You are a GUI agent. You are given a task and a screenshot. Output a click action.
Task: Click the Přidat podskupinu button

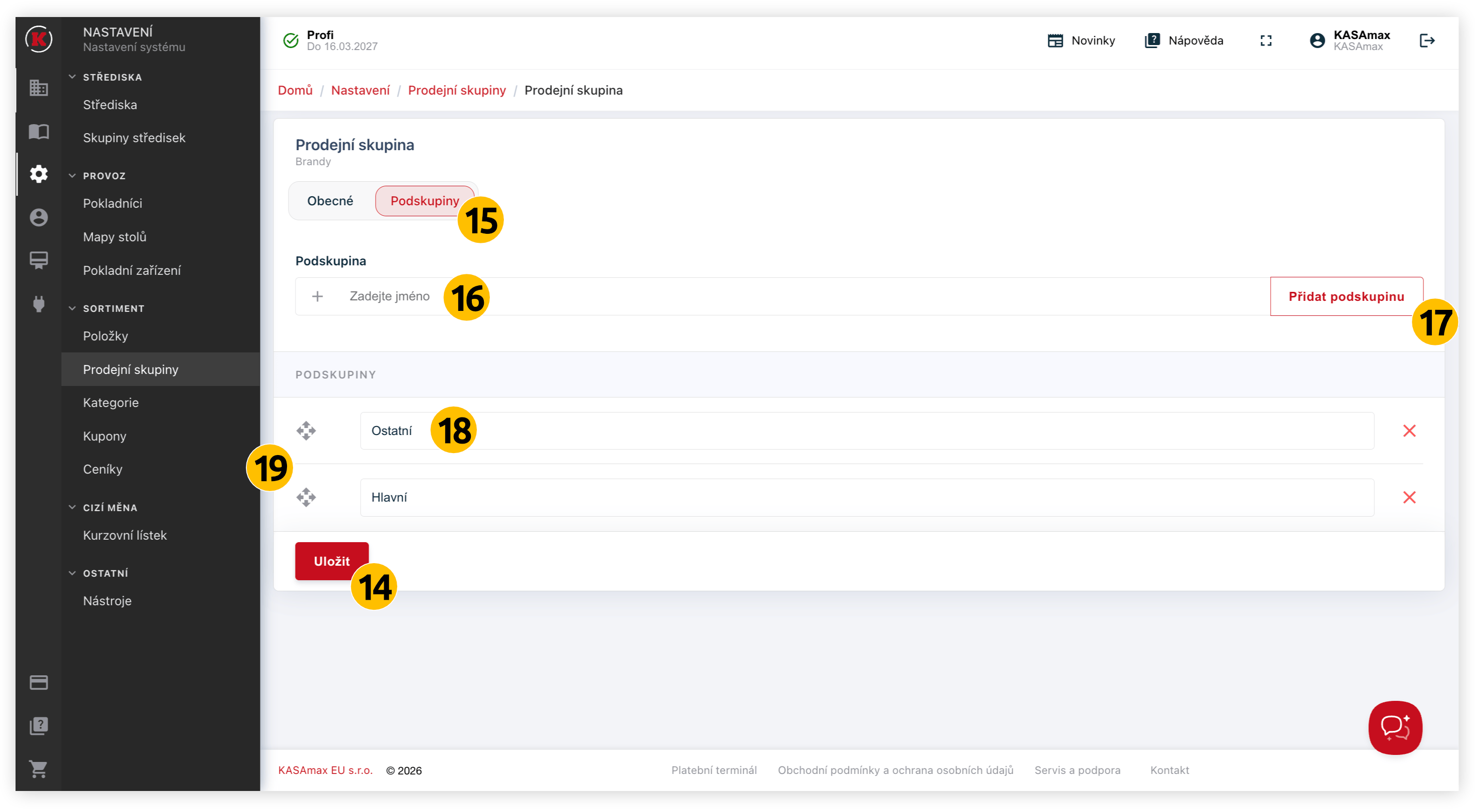[x=1346, y=296]
